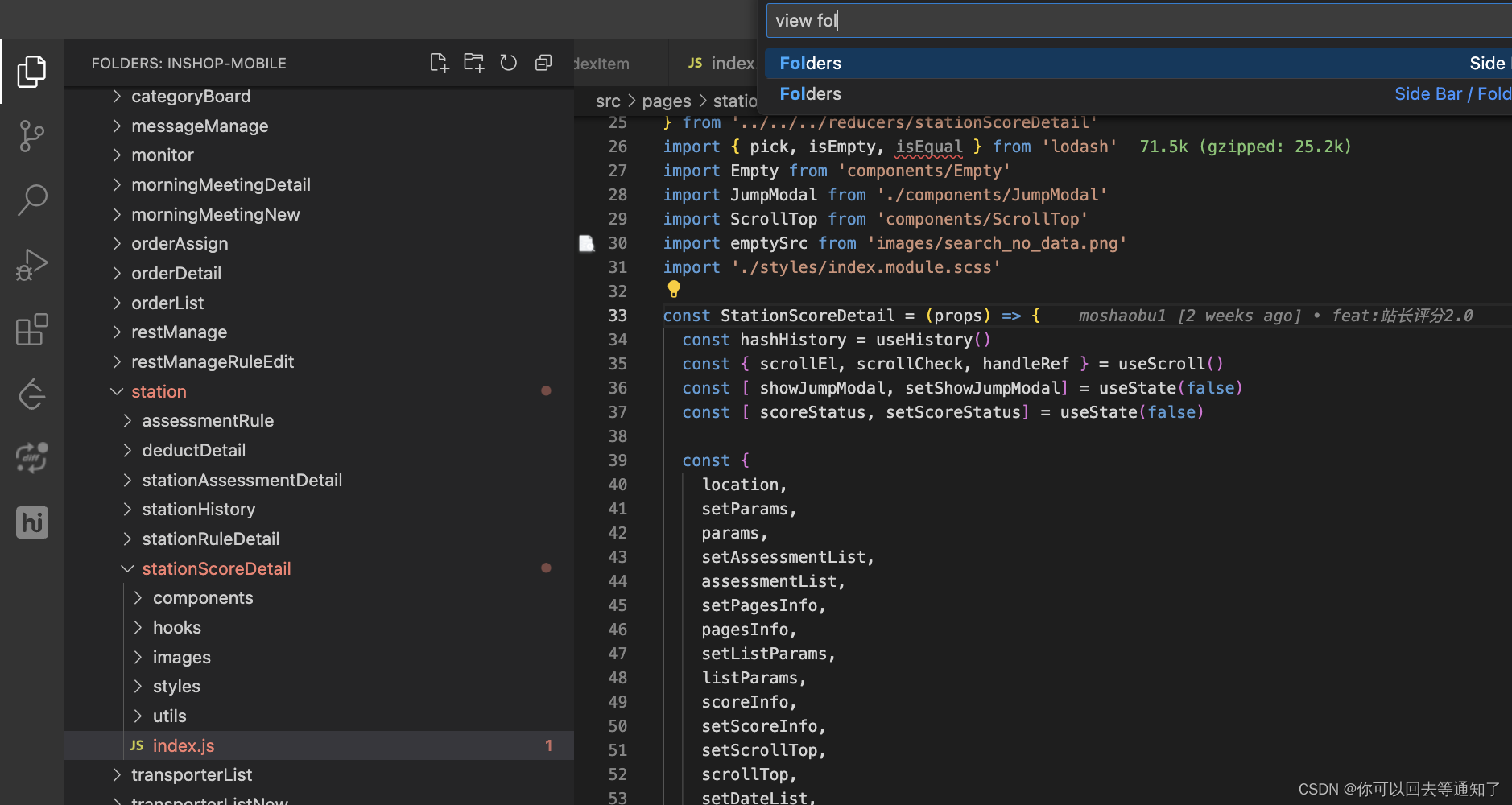1512x805 pixels.
Task: Expand the categoryBoard folder
Action: tap(117, 97)
